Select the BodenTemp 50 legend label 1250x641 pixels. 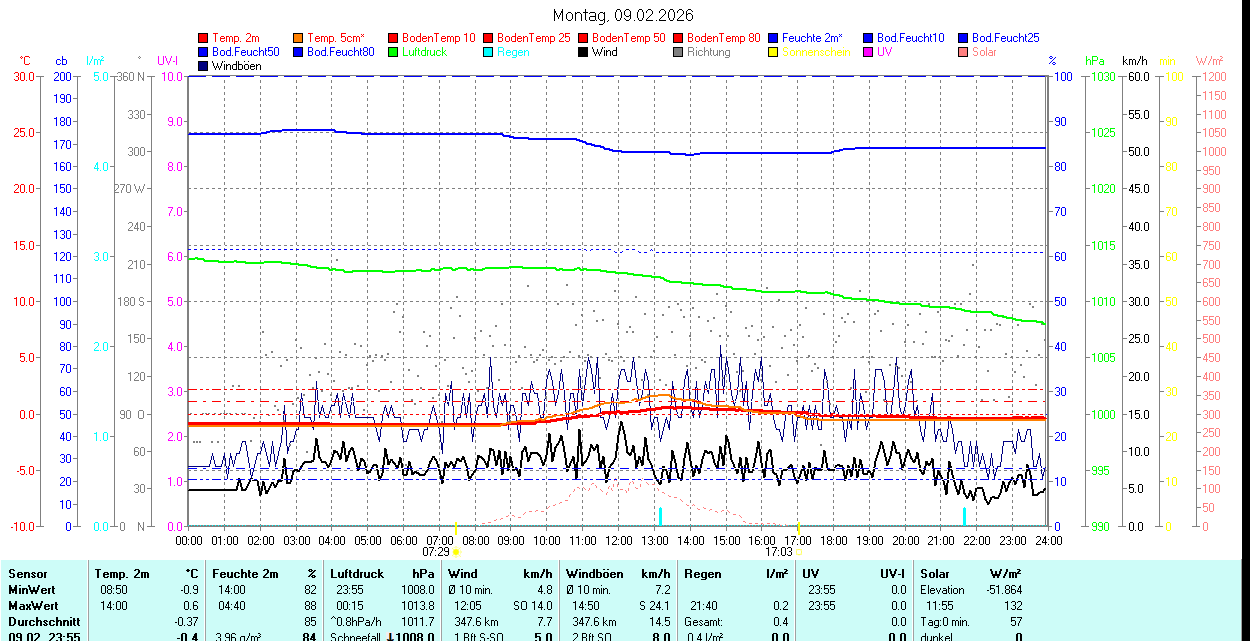coord(628,38)
